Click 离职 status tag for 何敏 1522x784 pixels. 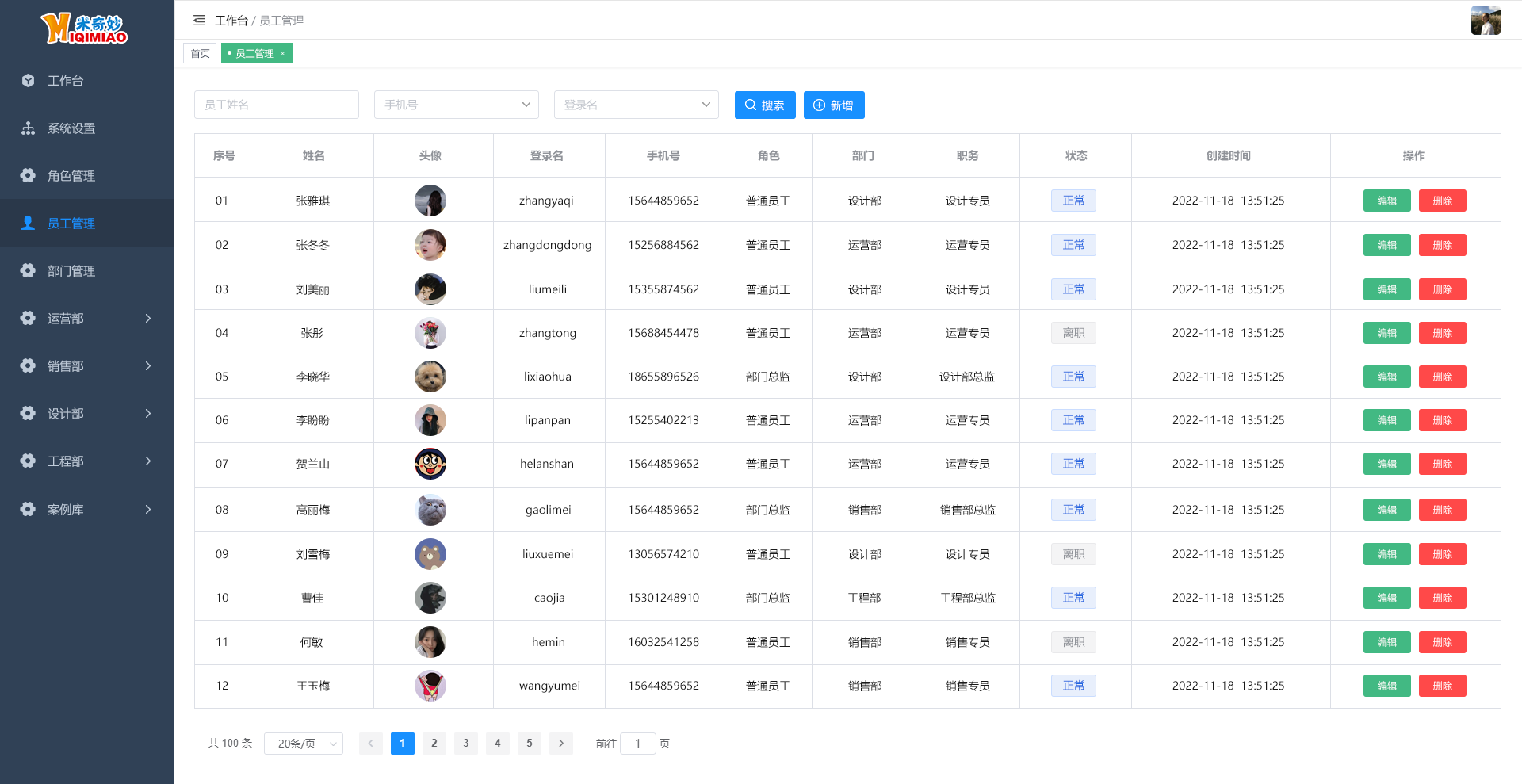pos(1074,642)
